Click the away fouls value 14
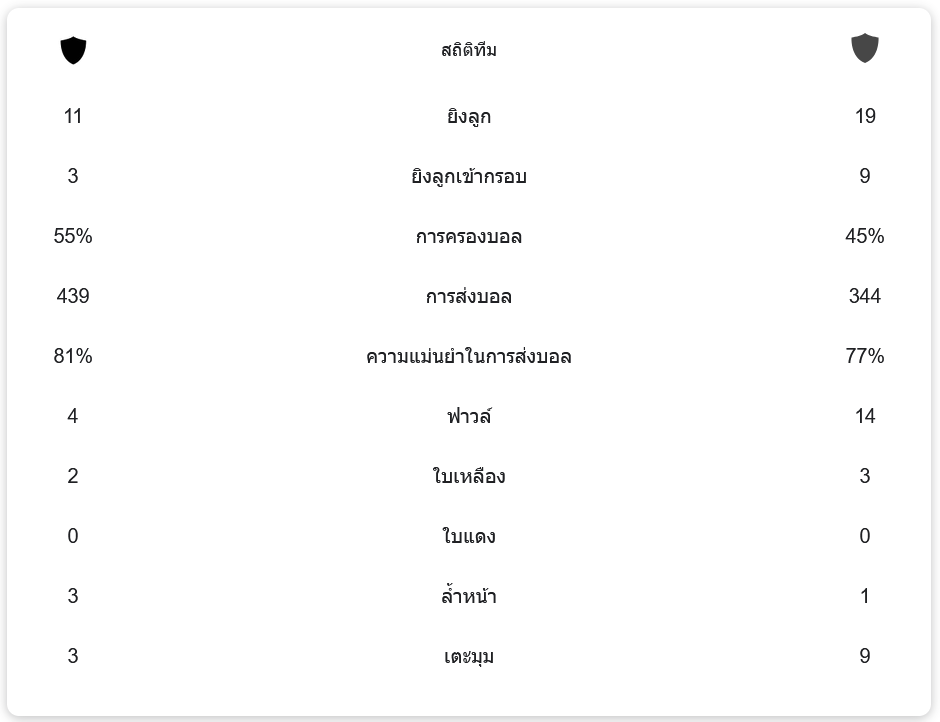The height and width of the screenshot is (722, 940). pos(865,416)
